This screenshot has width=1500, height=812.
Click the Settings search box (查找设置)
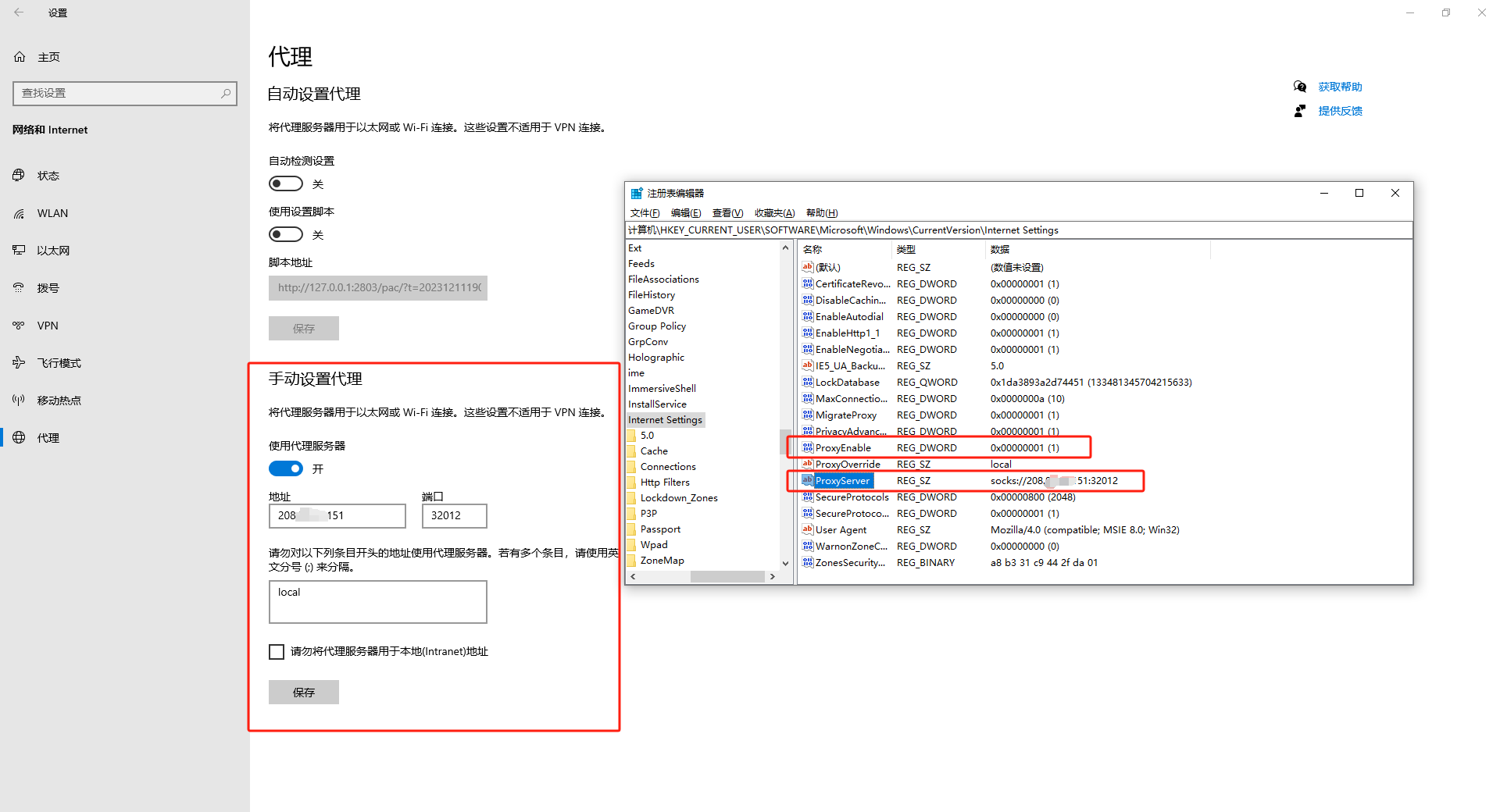[125, 93]
